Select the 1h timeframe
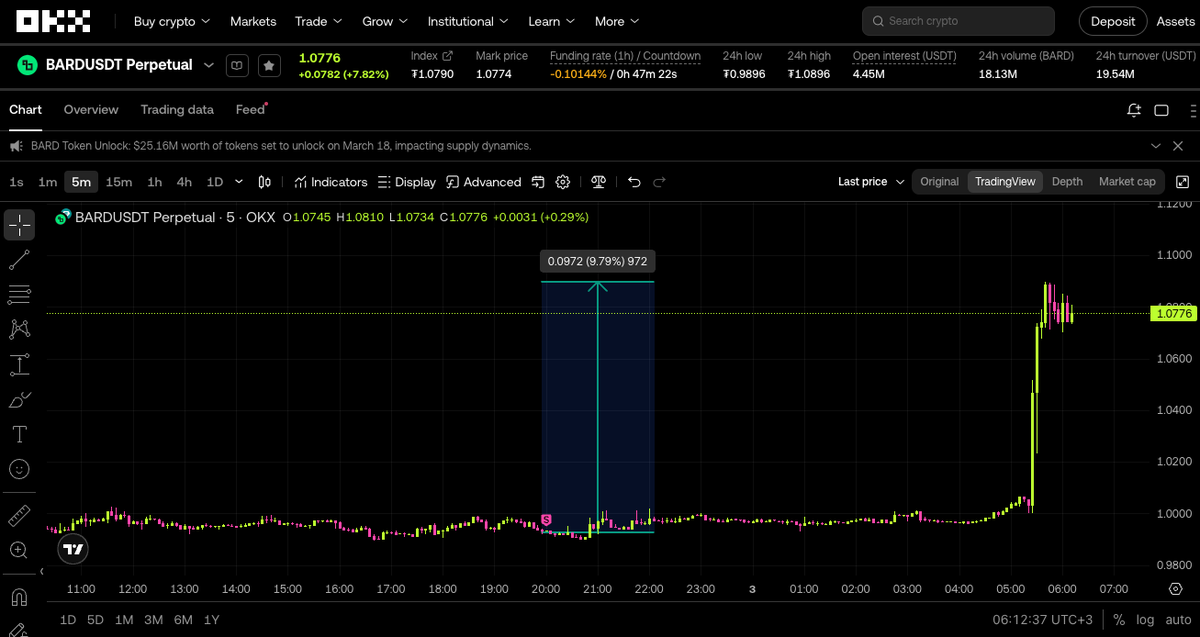 pos(154,182)
